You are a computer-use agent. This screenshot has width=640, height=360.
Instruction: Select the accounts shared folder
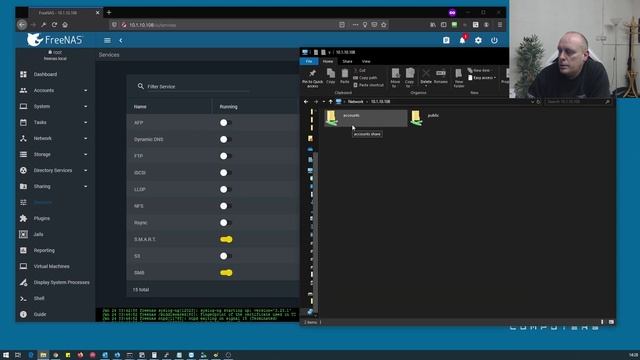click(366, 118)
